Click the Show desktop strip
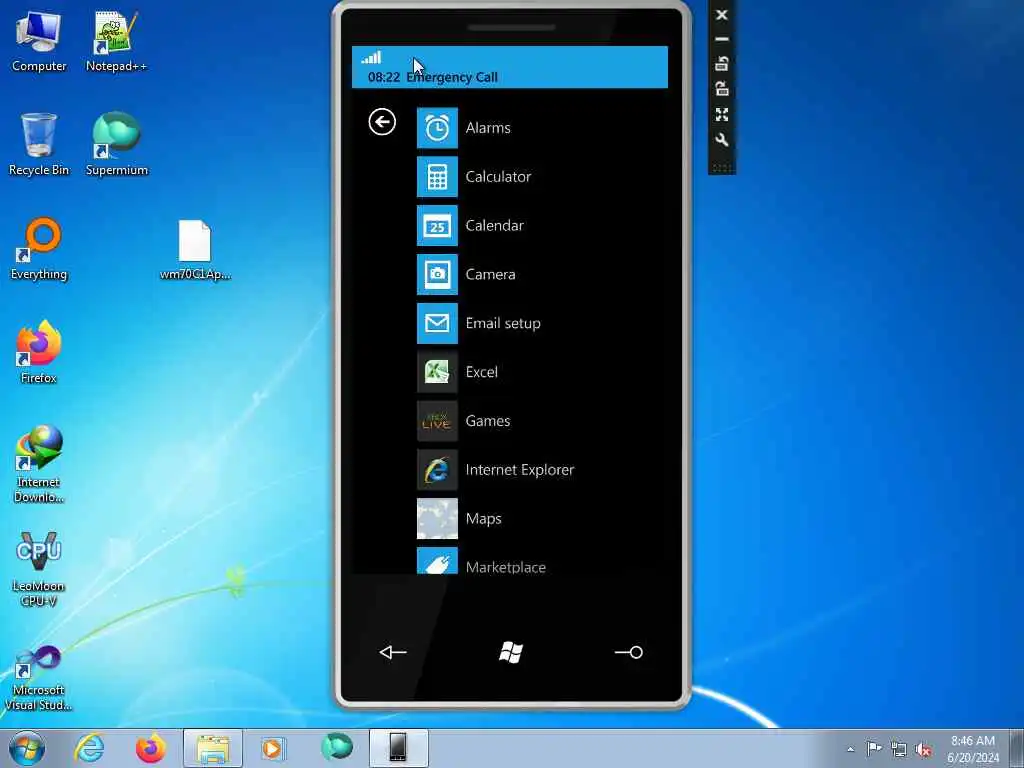 1017,748
